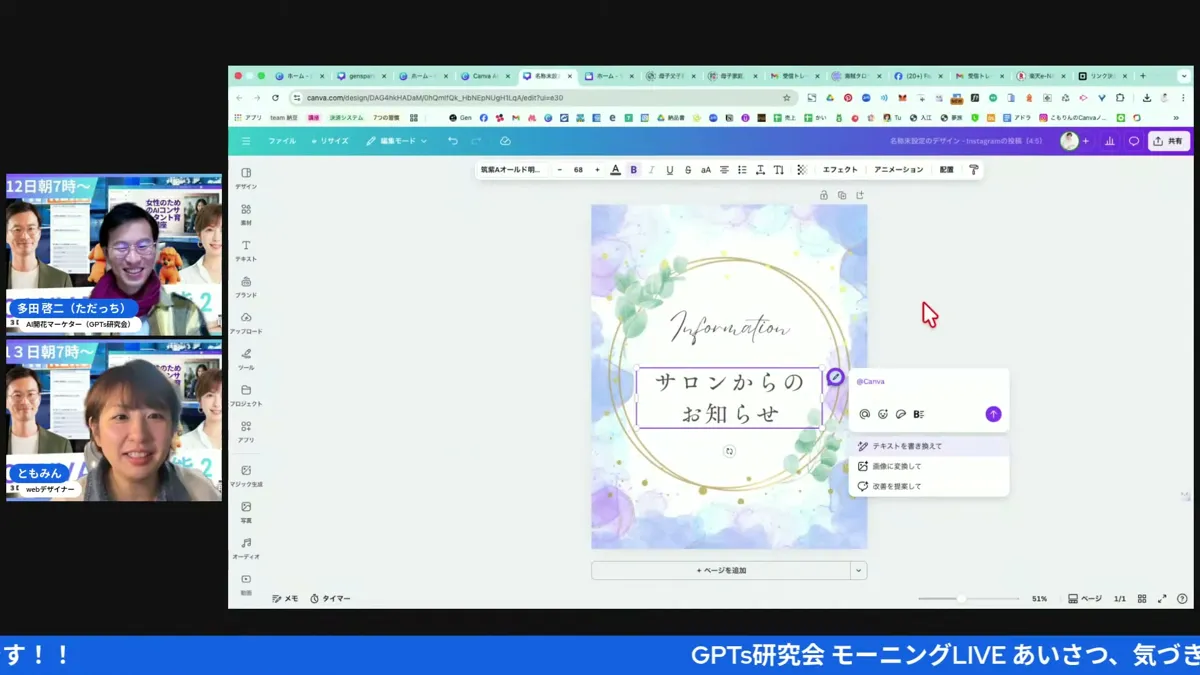The image size is (1200, 675).
Task: Open the ブランド panel
Action: pos(246,286)
